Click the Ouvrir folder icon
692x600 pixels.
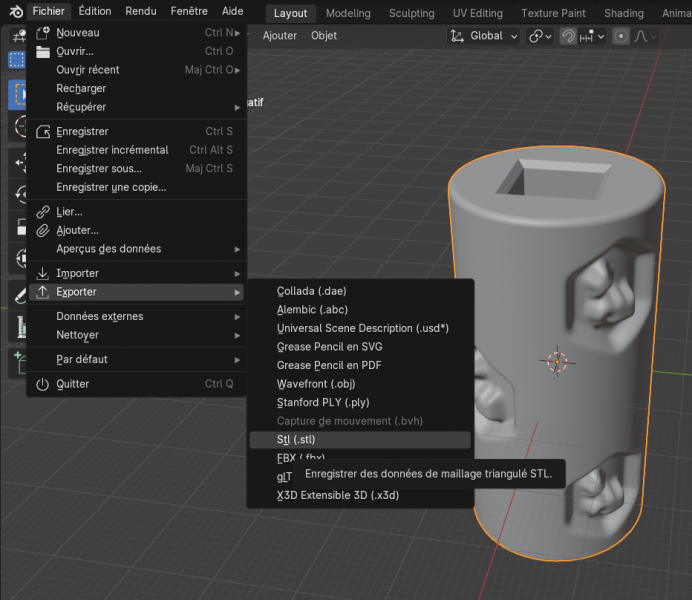[42, 51]
